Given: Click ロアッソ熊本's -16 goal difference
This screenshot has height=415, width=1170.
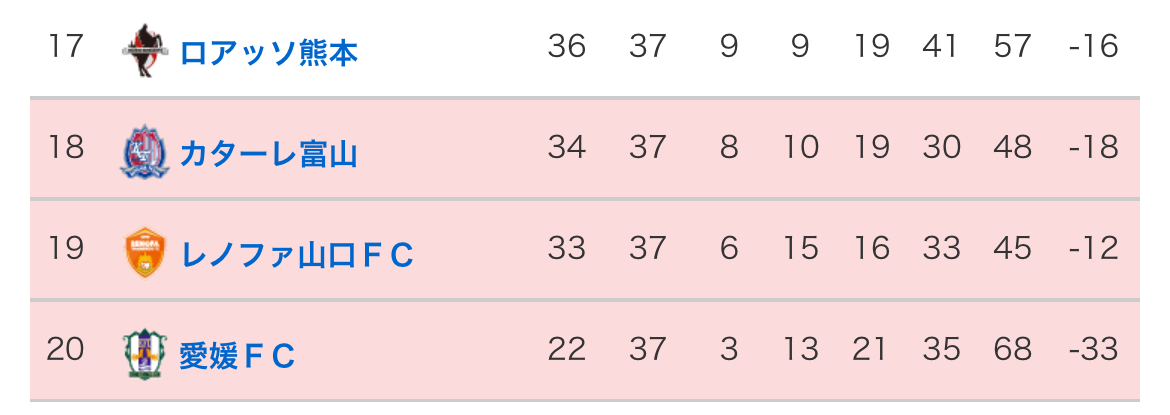Looking at the screenshot, I should click(x=1093, y=46).
